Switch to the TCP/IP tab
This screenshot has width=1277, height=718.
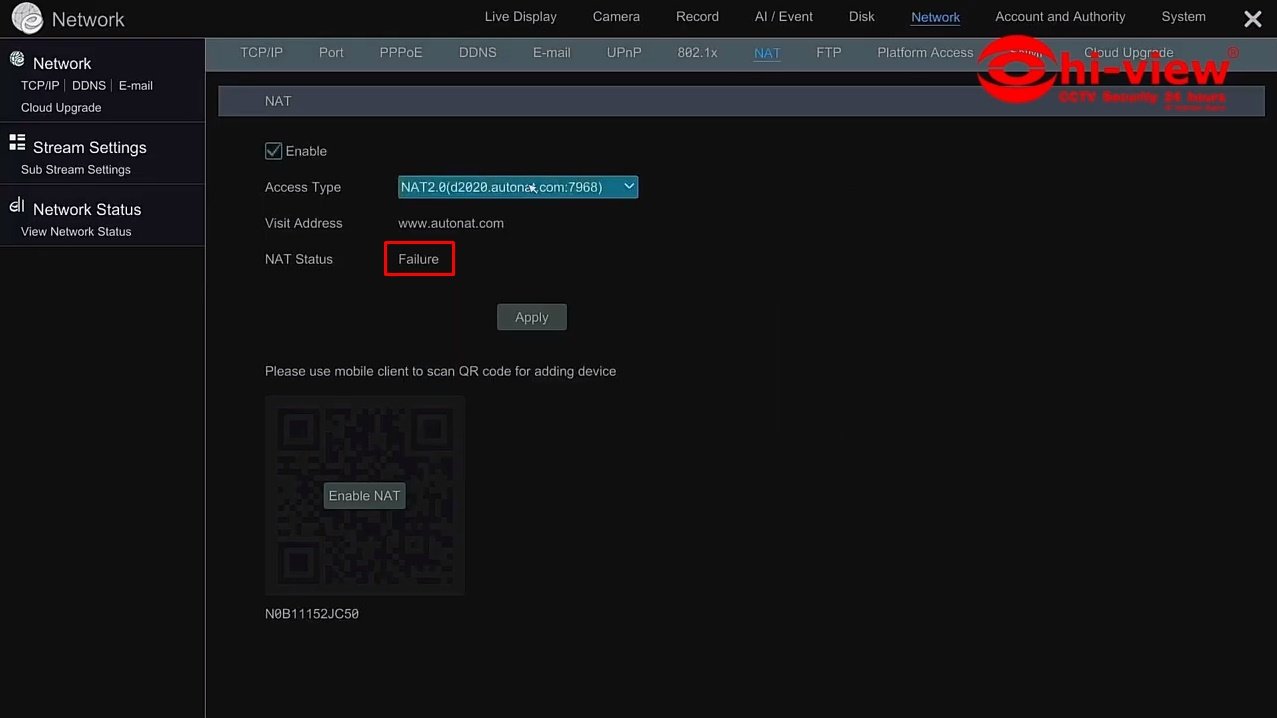click(261, 53)
